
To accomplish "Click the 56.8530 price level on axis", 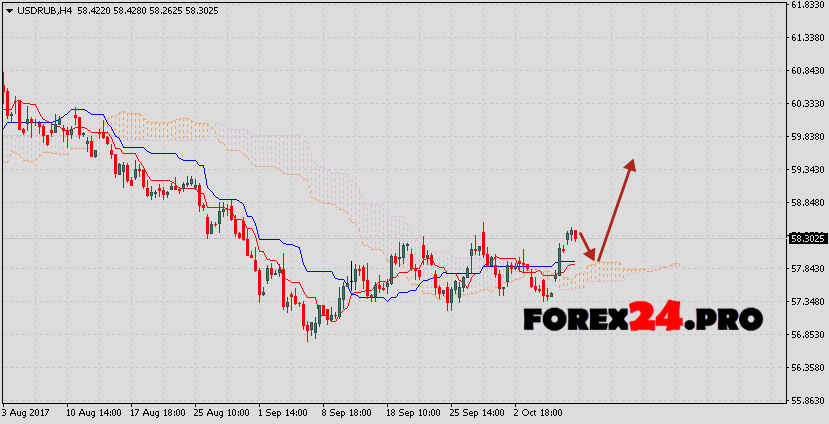I will pos(806,335).
